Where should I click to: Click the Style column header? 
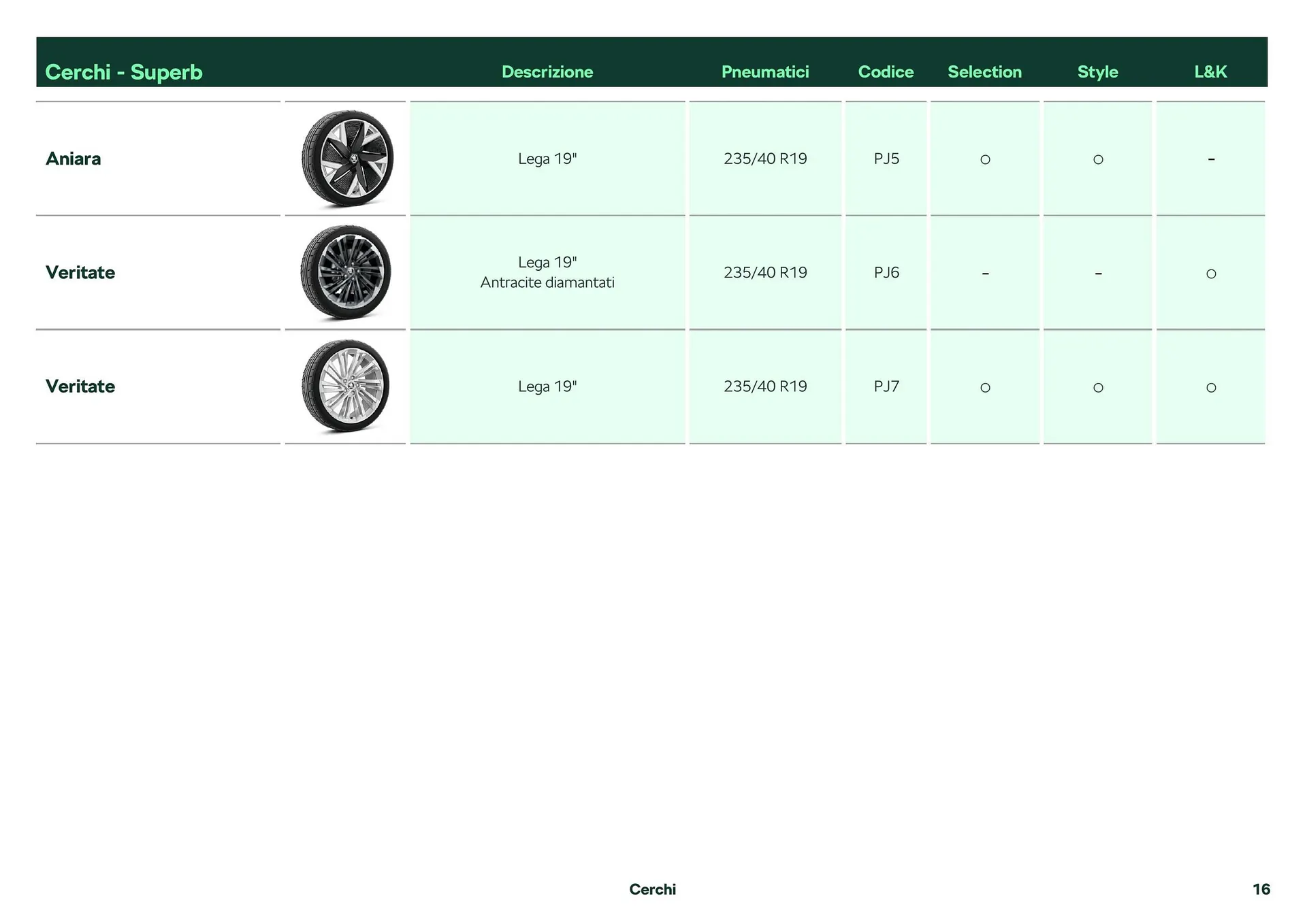(x=1097, y=71)
